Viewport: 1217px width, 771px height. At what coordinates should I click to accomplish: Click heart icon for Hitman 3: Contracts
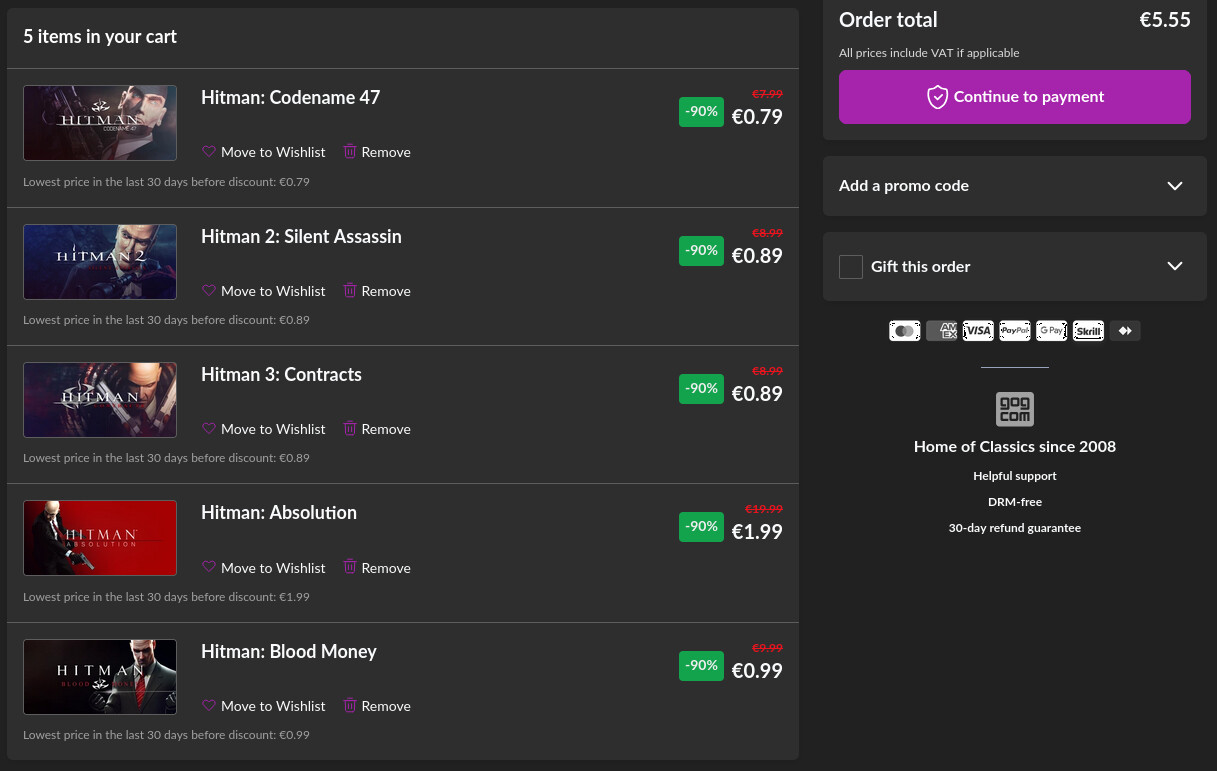(209, 429)
